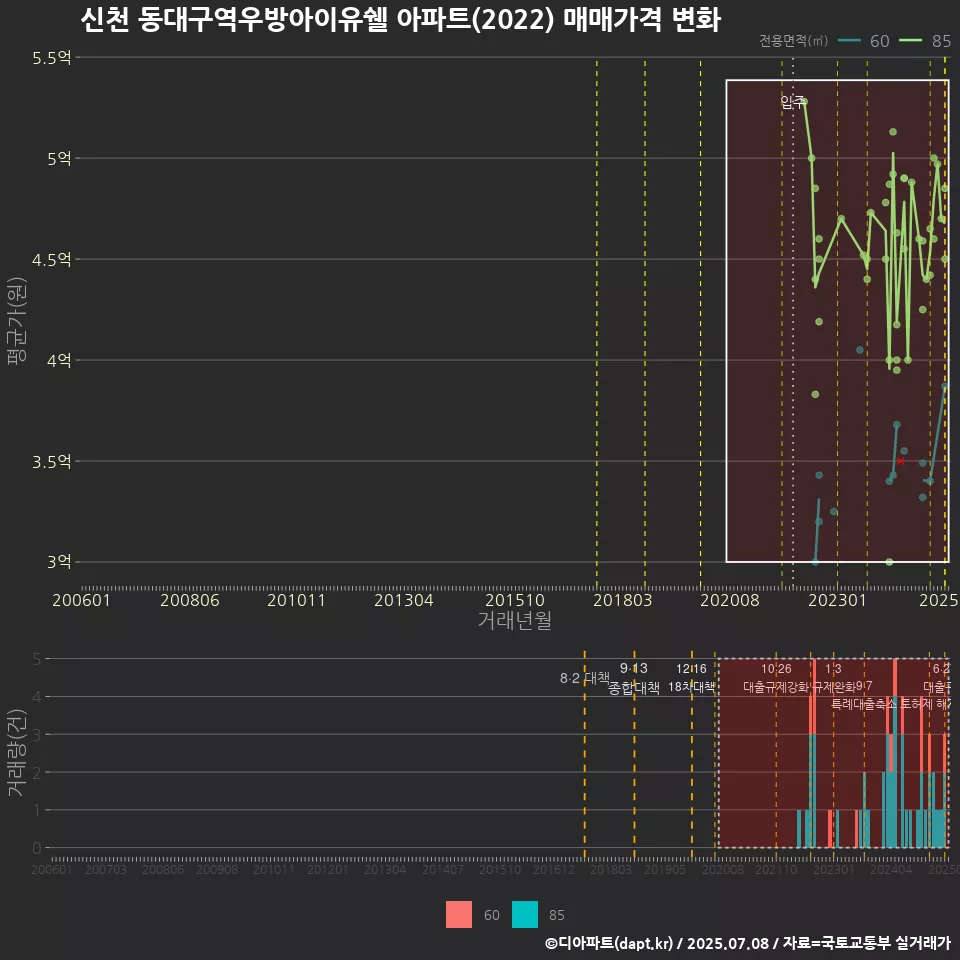The height and width of the screenshot is (960, 960).
Task: Click 201201 on the volume chart x-axis
Action: pyautogui.click(x=328, y=869)
